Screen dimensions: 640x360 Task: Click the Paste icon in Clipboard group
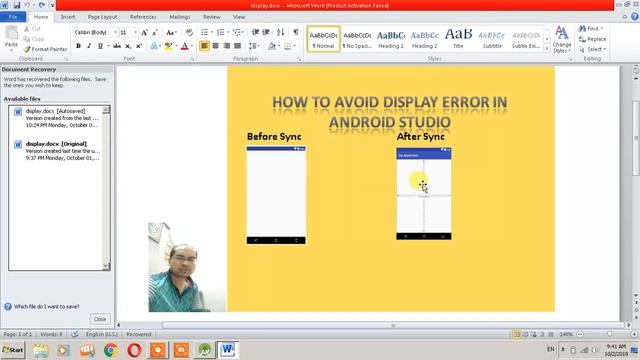(x=11, y=33)
